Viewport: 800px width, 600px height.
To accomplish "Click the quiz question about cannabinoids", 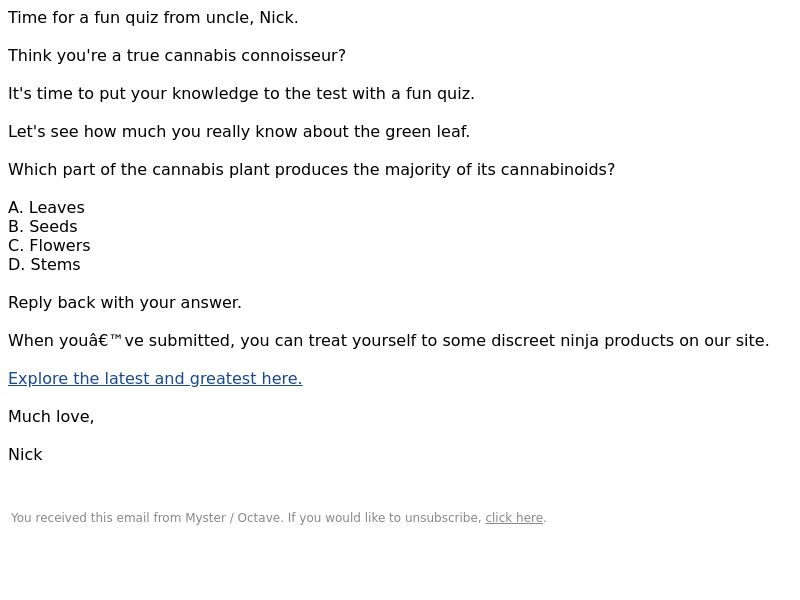I will [x=312, y=170].
